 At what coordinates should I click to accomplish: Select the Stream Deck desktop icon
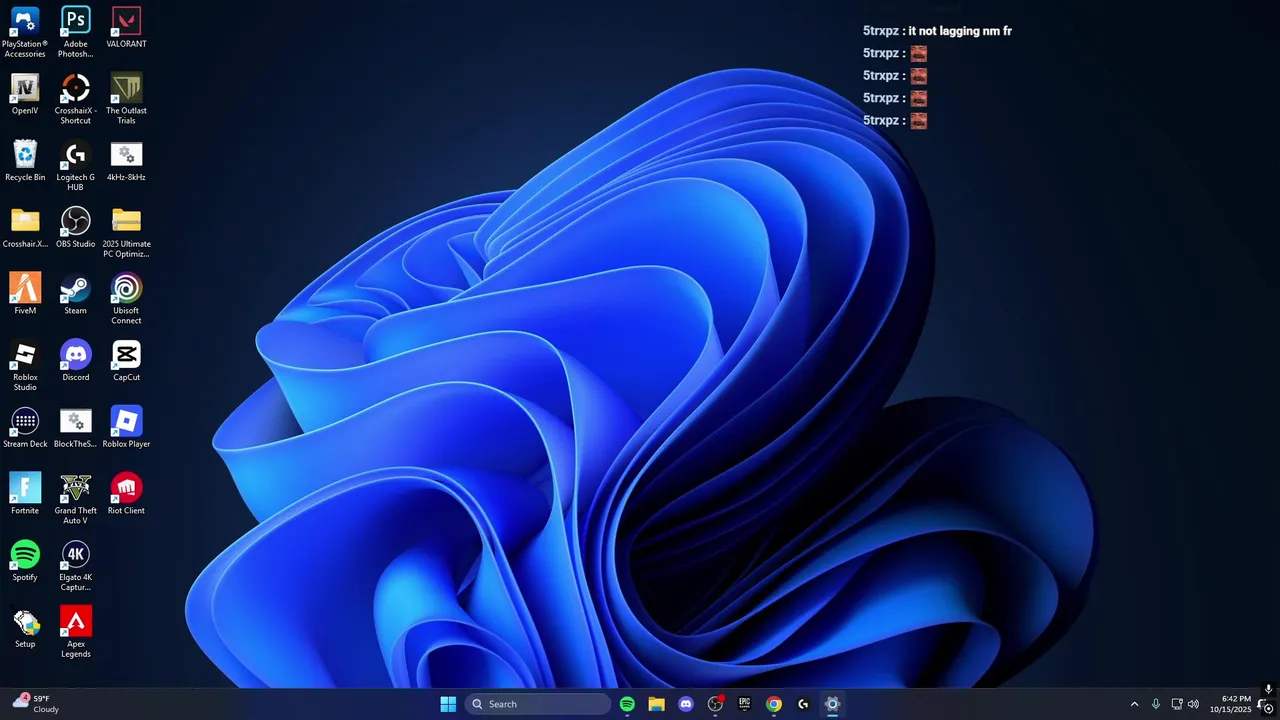pyautogui.click(x=25, y=428)
